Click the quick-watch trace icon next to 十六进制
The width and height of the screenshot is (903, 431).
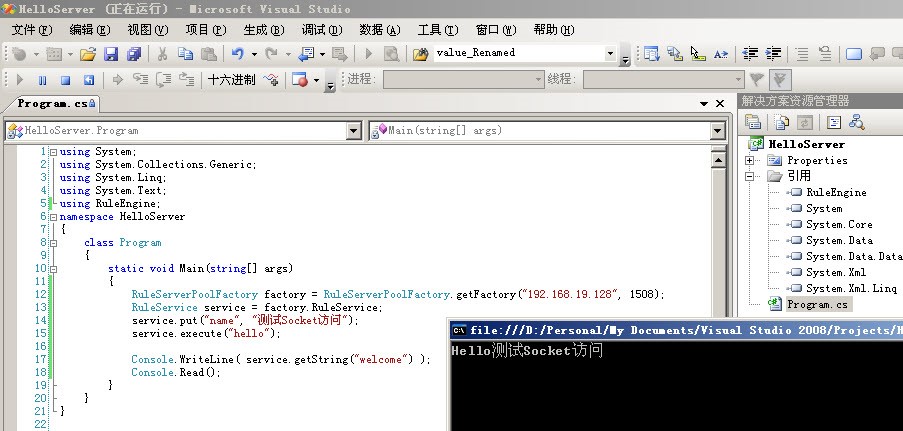[x=271, y=80]
